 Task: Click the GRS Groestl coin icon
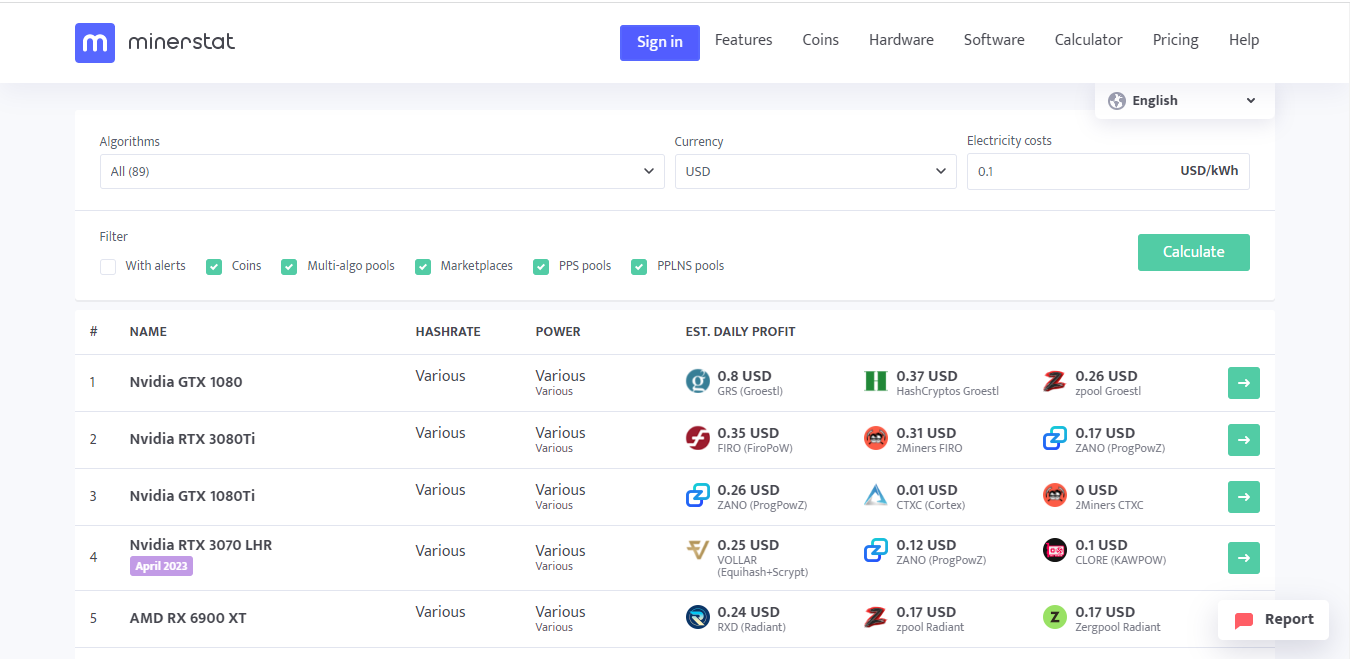[x=697, y=381]
